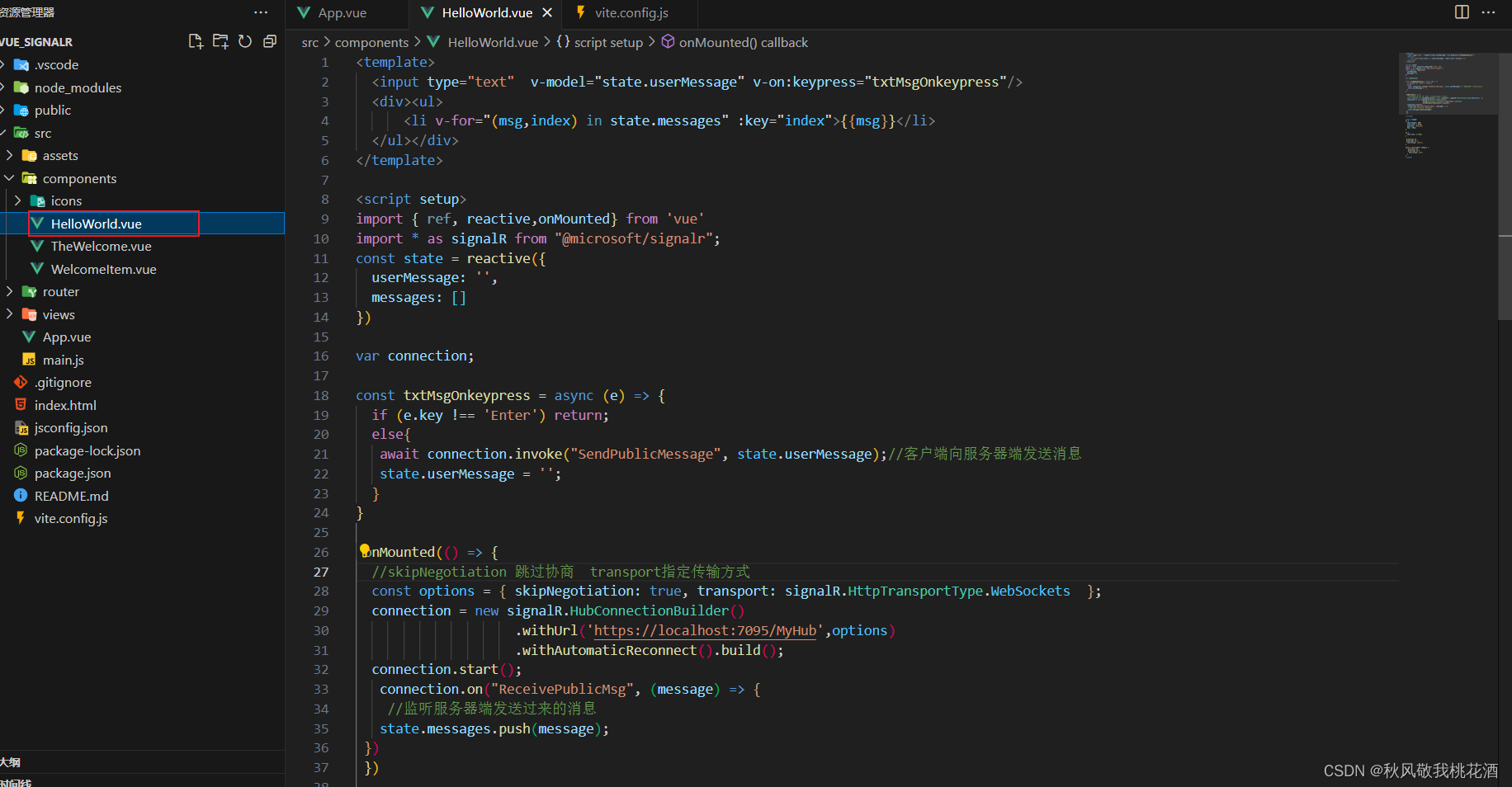Open package.json file
The image size is (1512, 787).
[x=73, y=473]
